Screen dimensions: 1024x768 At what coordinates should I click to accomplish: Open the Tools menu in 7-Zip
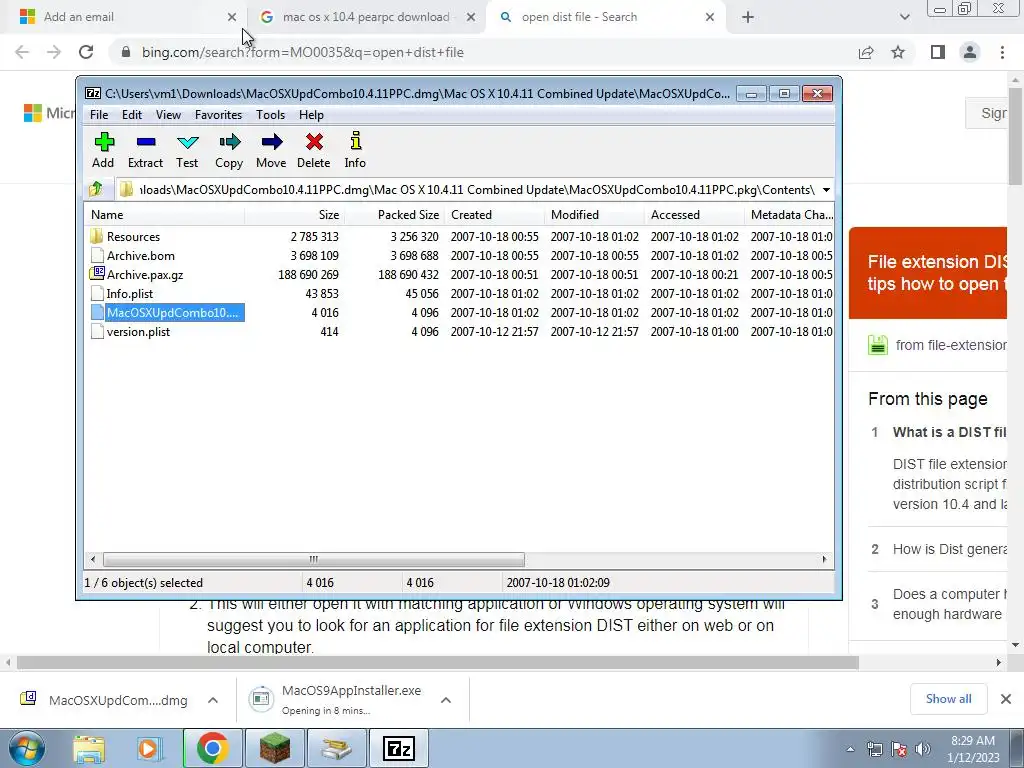tap(270, 115)
